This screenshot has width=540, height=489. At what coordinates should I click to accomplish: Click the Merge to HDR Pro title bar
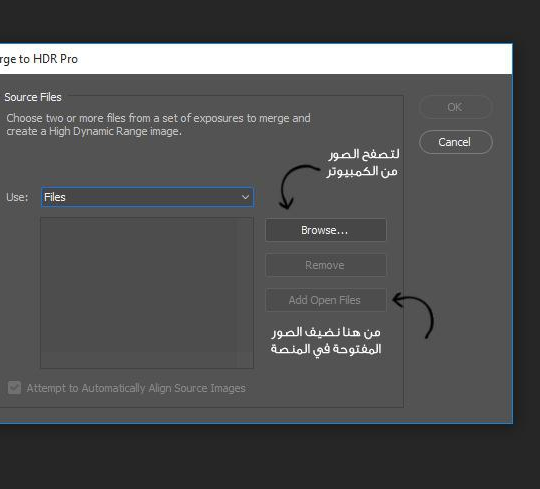(x=256, y=59)
